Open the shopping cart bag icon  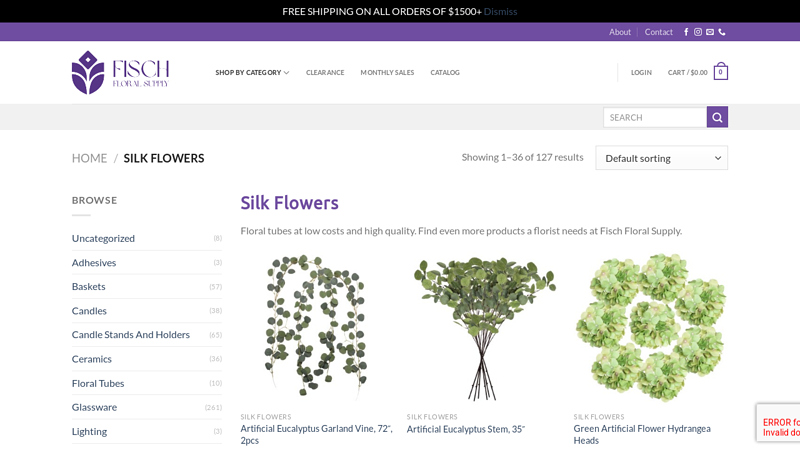pyautogui.click(x=720, y=72)
